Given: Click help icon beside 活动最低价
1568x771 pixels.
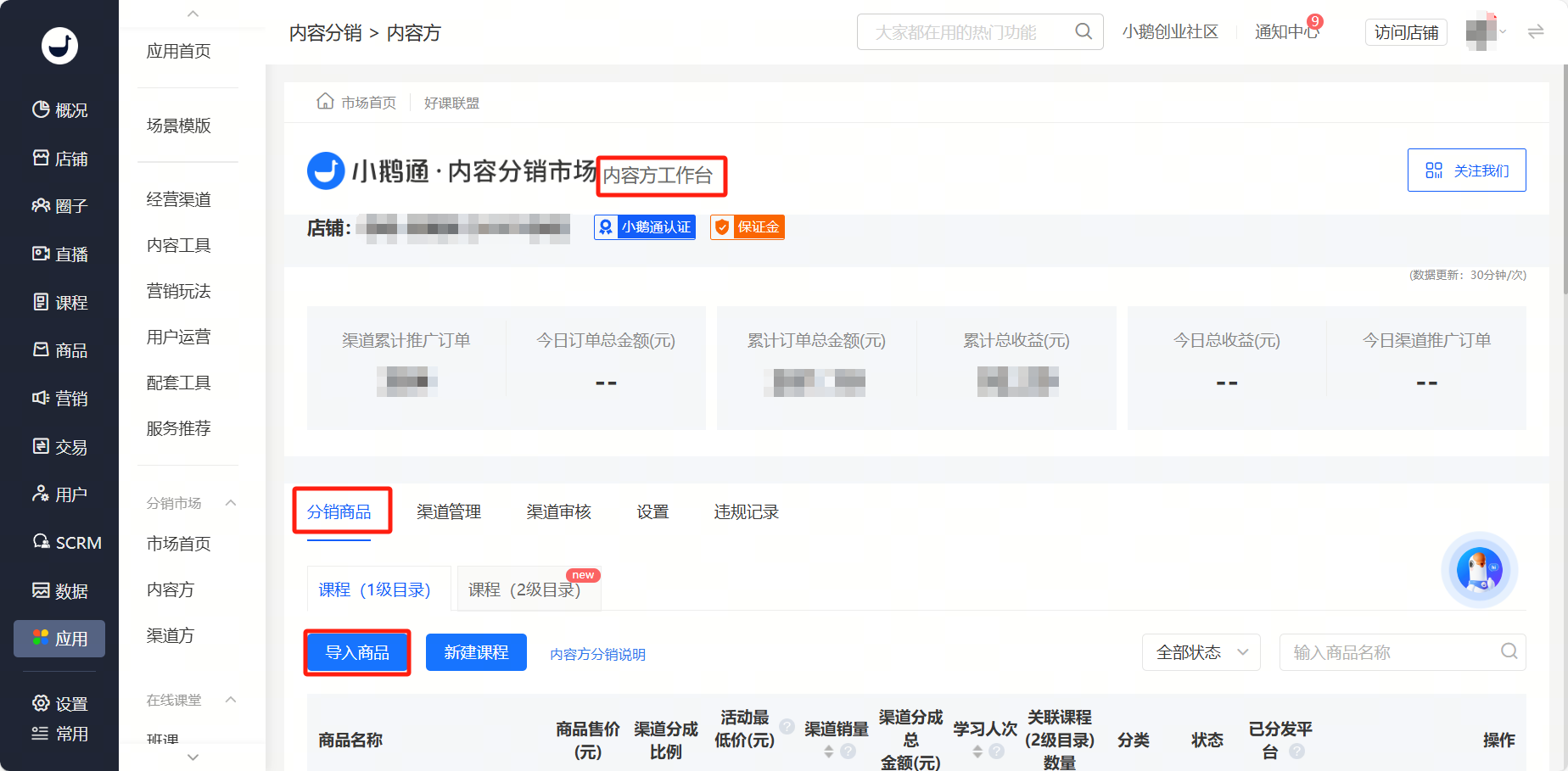Looking at the screenshot, I should tap(787, 727).
